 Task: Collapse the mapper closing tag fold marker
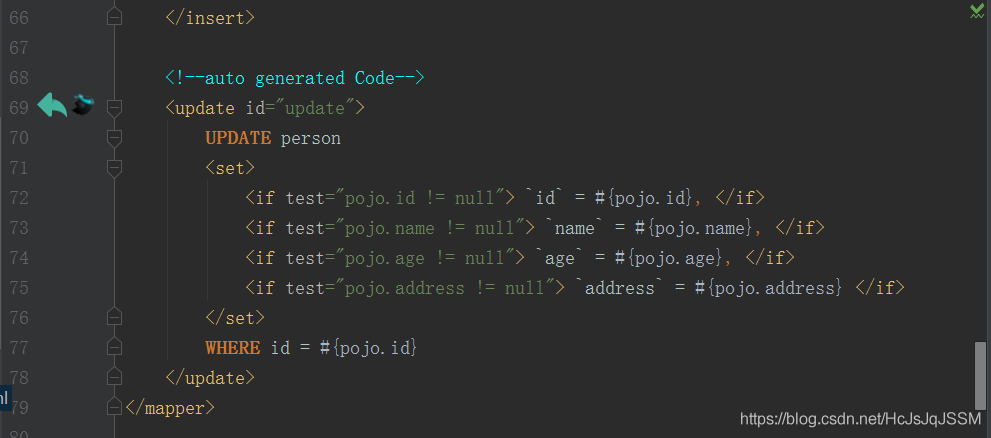114,407
